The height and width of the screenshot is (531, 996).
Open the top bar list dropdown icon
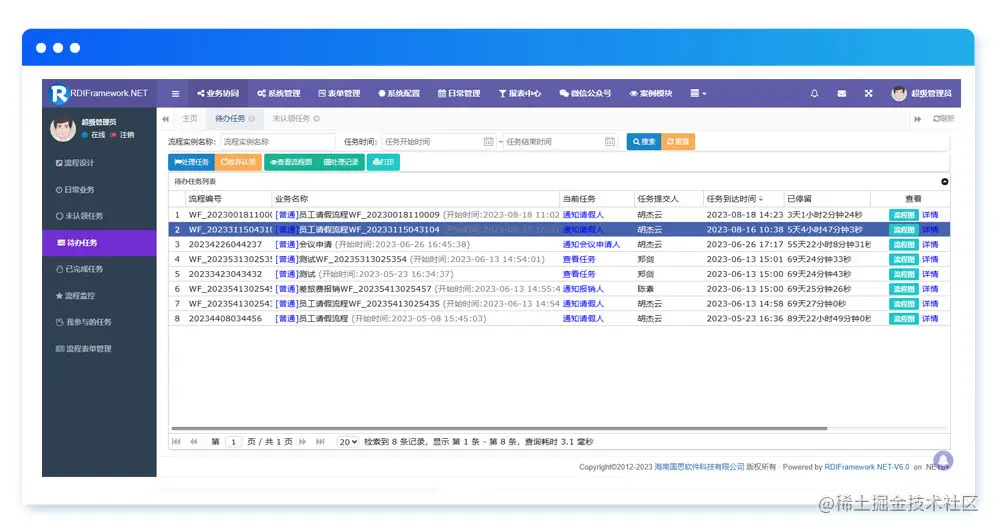pyautogui.click(x=698, y=93)
